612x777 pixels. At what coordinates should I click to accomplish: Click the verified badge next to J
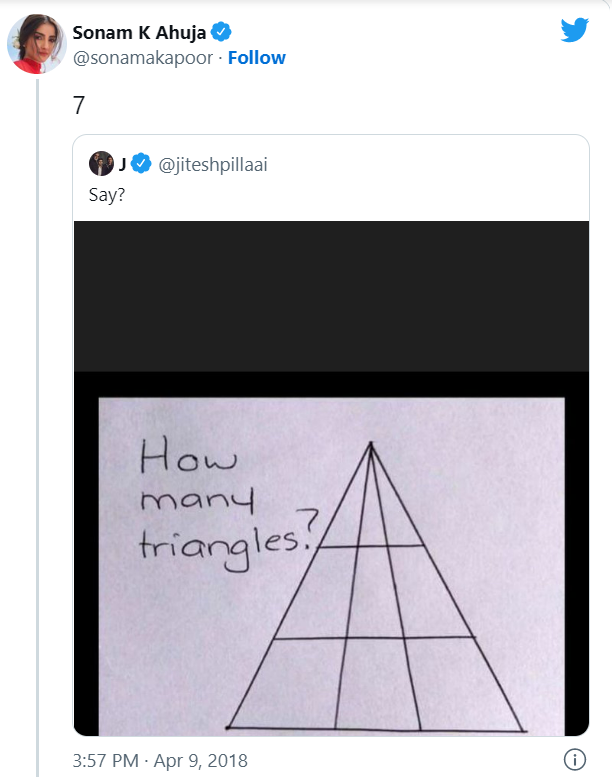(142, 163)
